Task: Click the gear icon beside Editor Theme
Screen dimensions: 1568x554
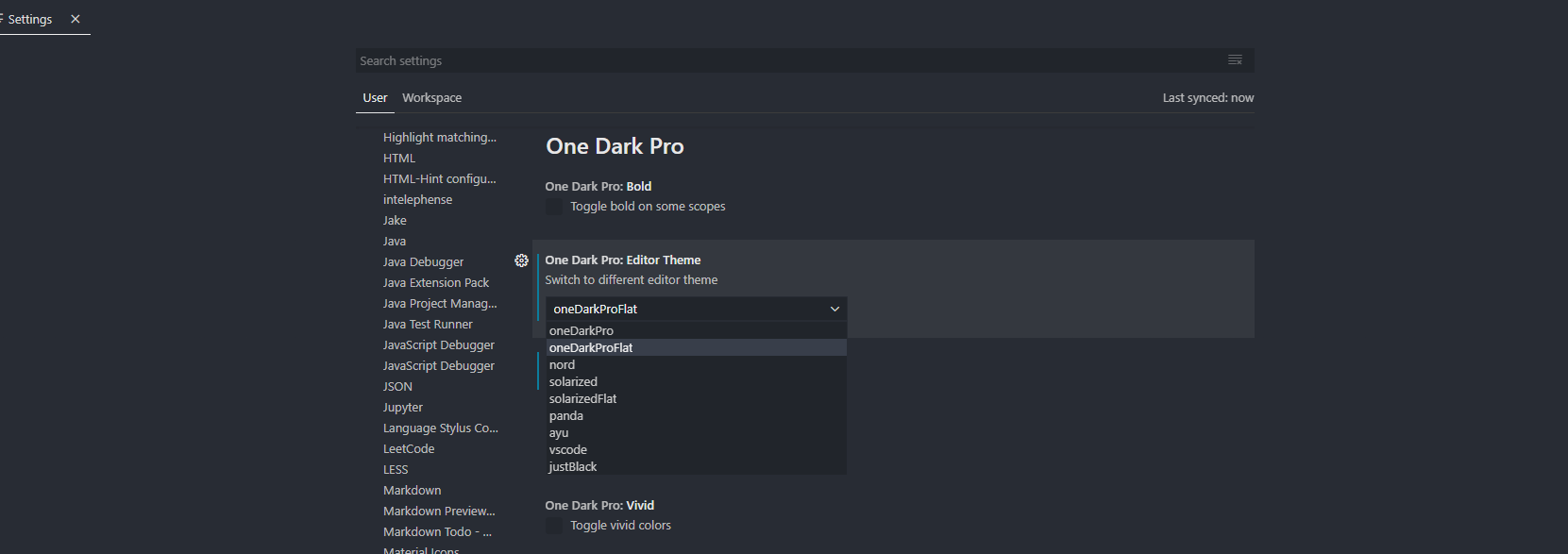Action: [521, 260]
